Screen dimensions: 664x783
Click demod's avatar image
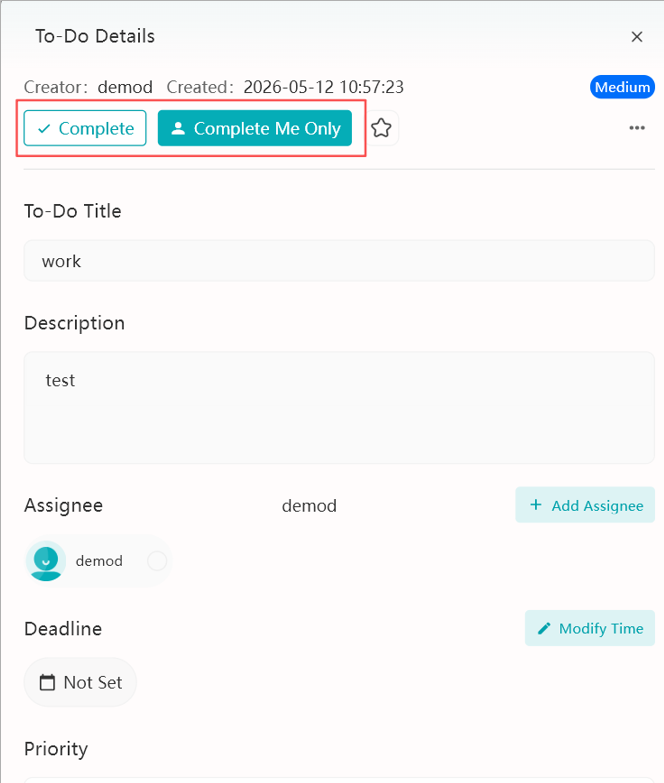coord(46,561)
